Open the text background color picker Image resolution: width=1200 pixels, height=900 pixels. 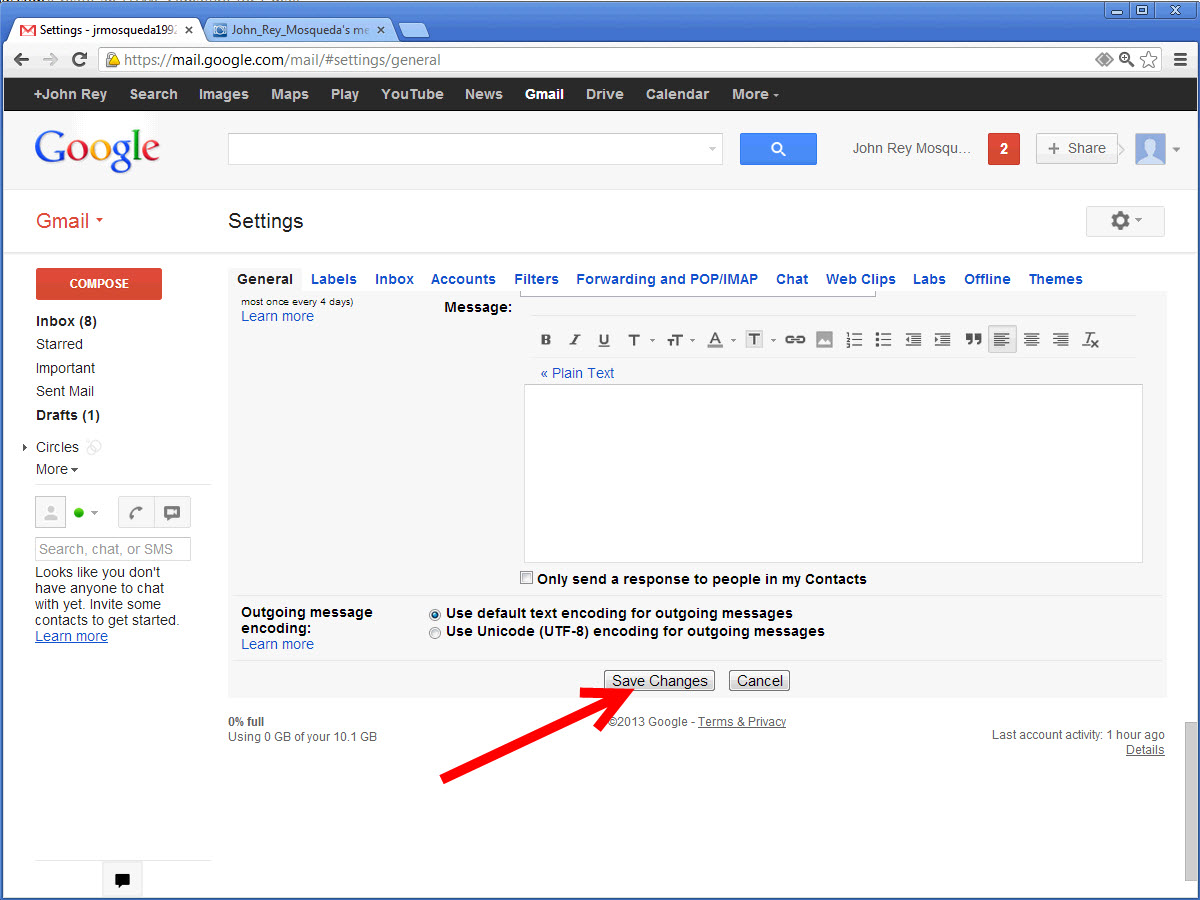coord(760,340)
